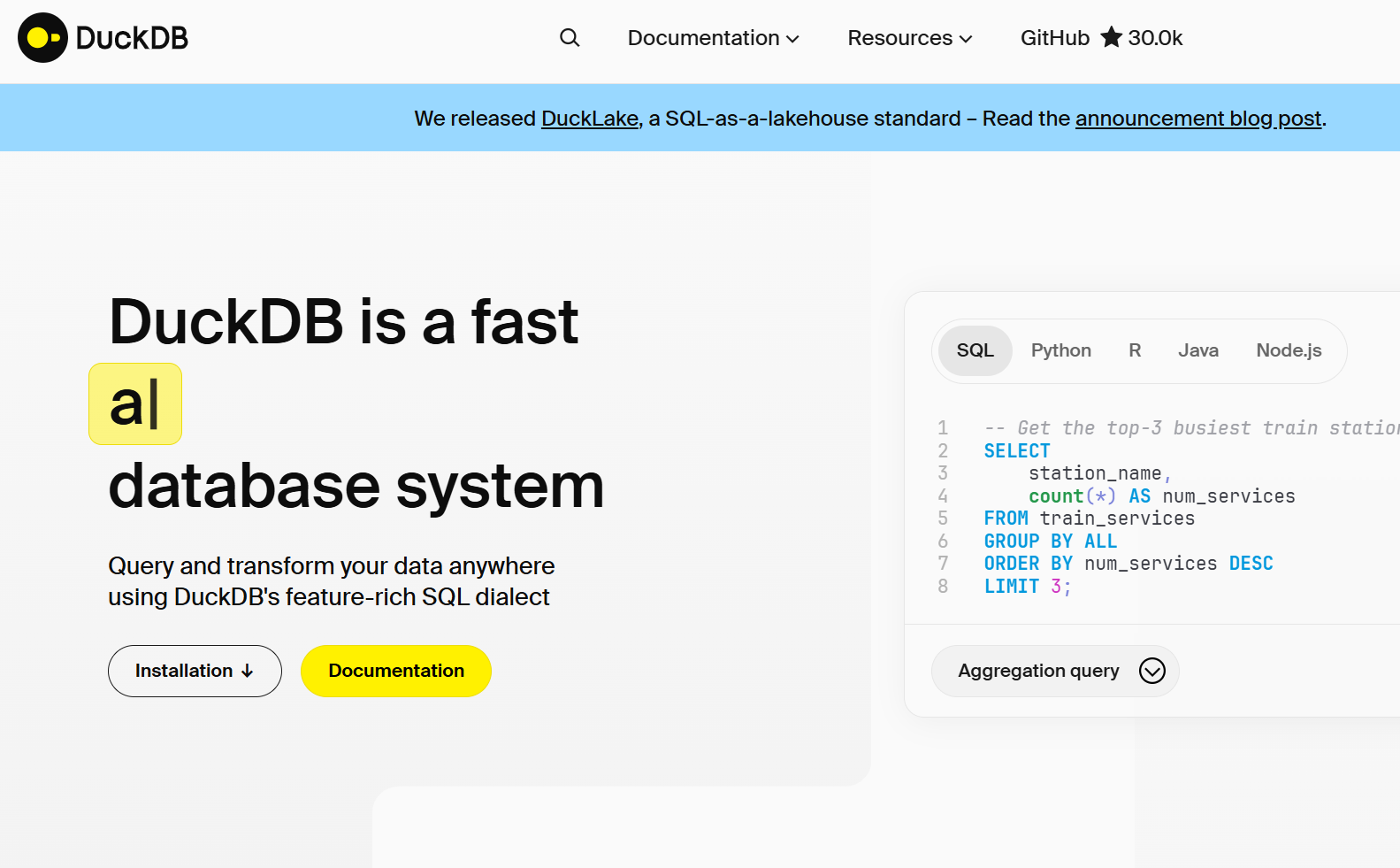The width and height of the screenshot is (1400, 868).
Task: Click the ORDER BY num_services DESC line
Action: [x=1128, y=564]
